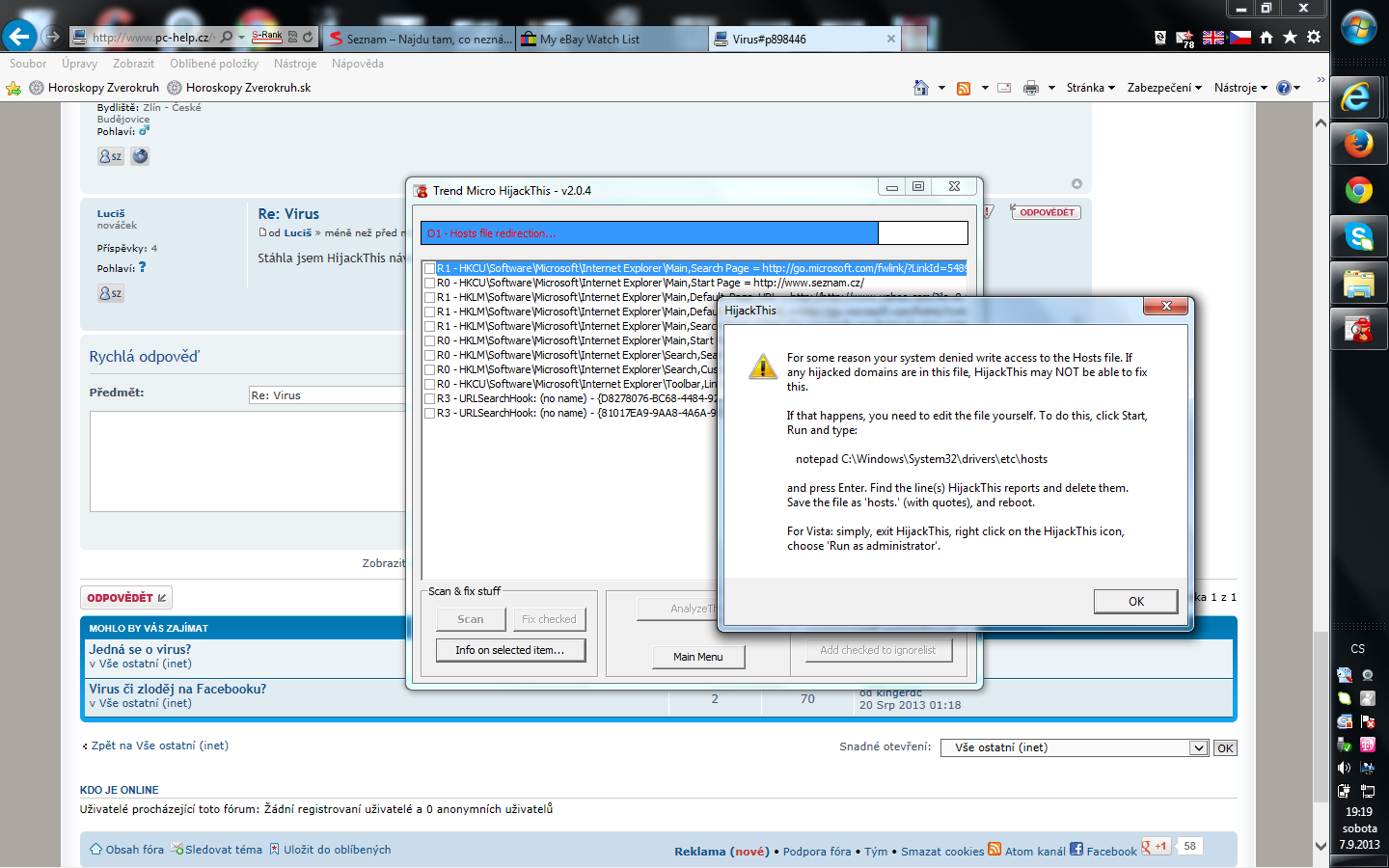This screenshot has height=868, width=1389.
Task: Switch to the Seznam browser tab
Action: (x=420, y=40)
